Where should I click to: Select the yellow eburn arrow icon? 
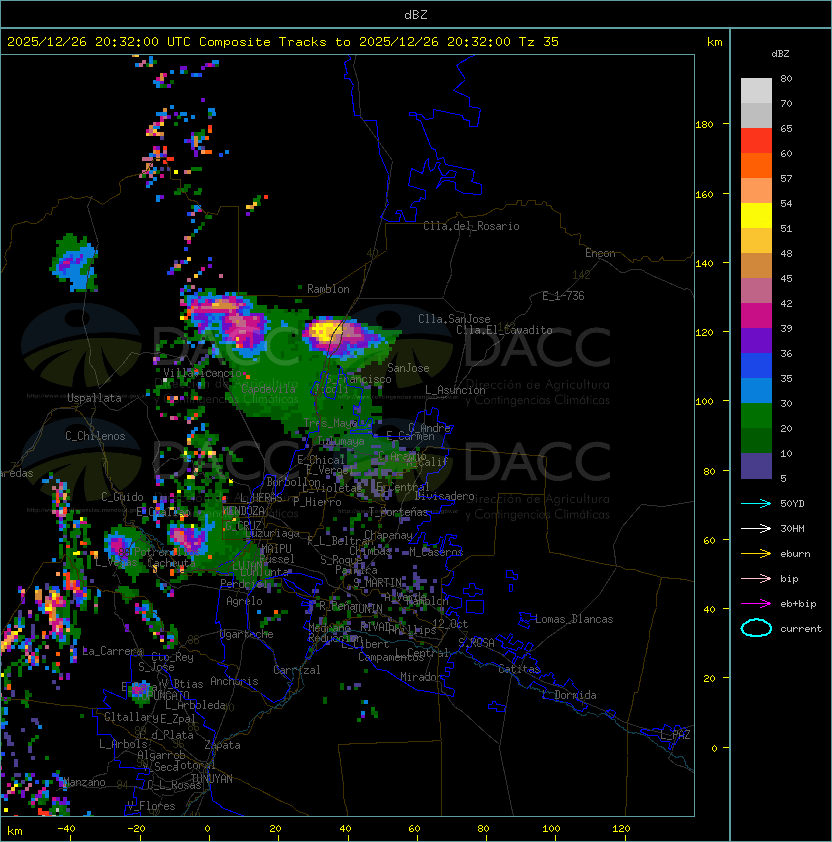(756, 554)
